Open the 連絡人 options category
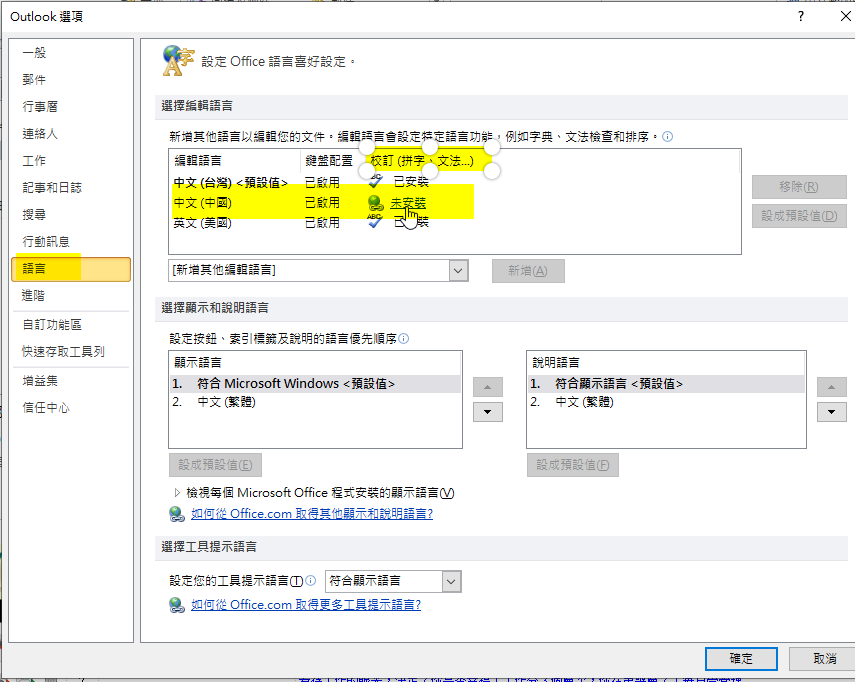Screen dimensions: 855x682 pyautogui.click(x=71, y=134)
